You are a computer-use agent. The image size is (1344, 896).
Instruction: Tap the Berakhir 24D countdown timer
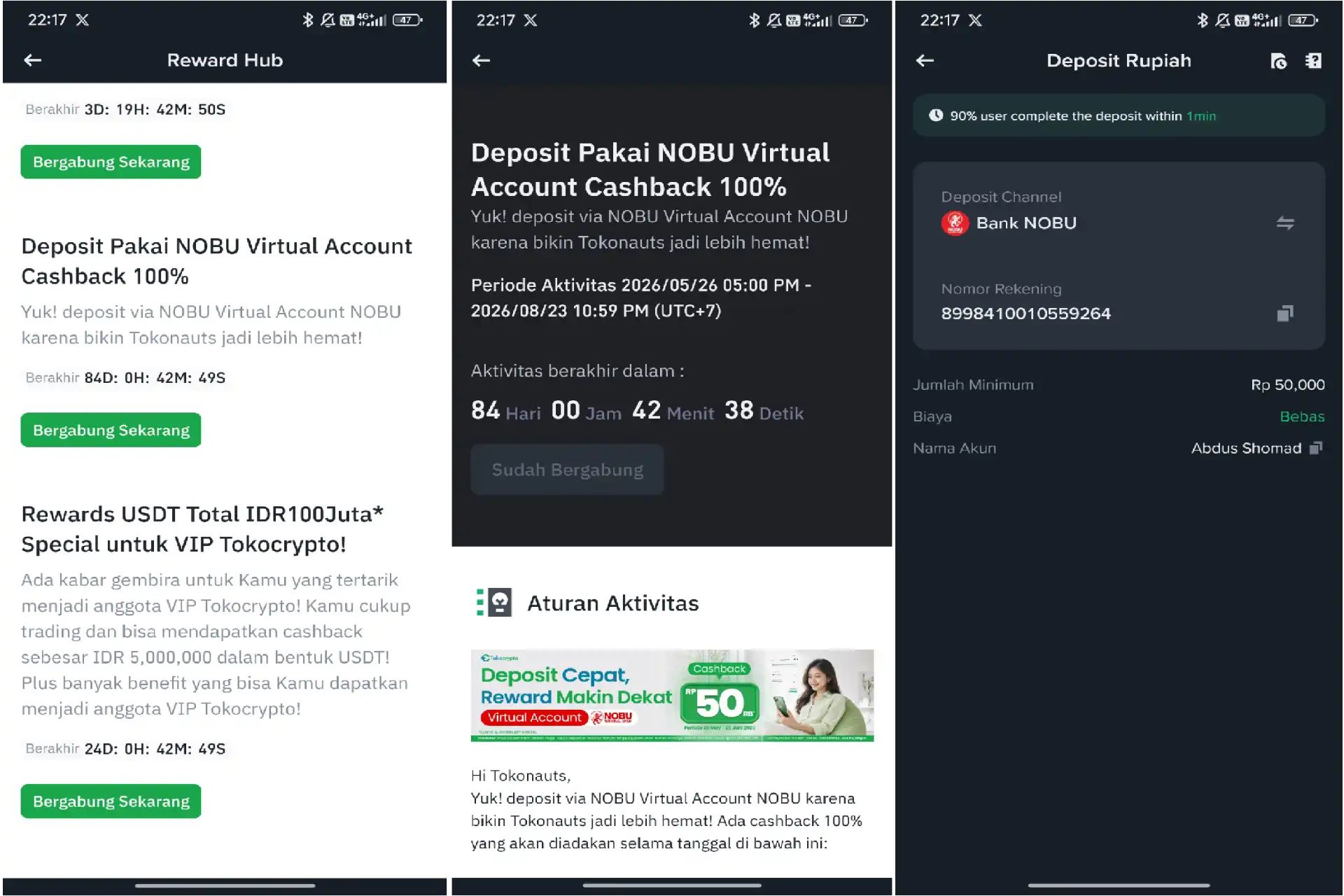coord(125,749)
